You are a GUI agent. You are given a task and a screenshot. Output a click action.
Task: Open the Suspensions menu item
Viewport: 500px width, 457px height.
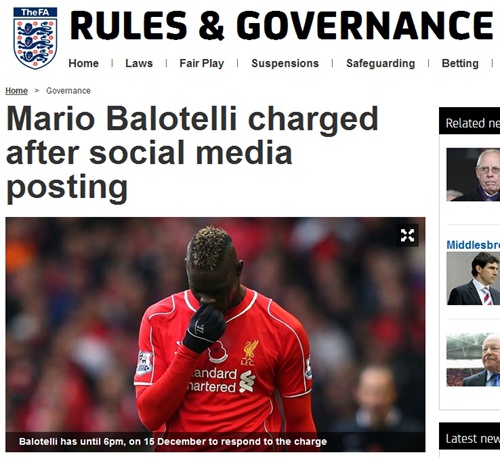(285, 63)
